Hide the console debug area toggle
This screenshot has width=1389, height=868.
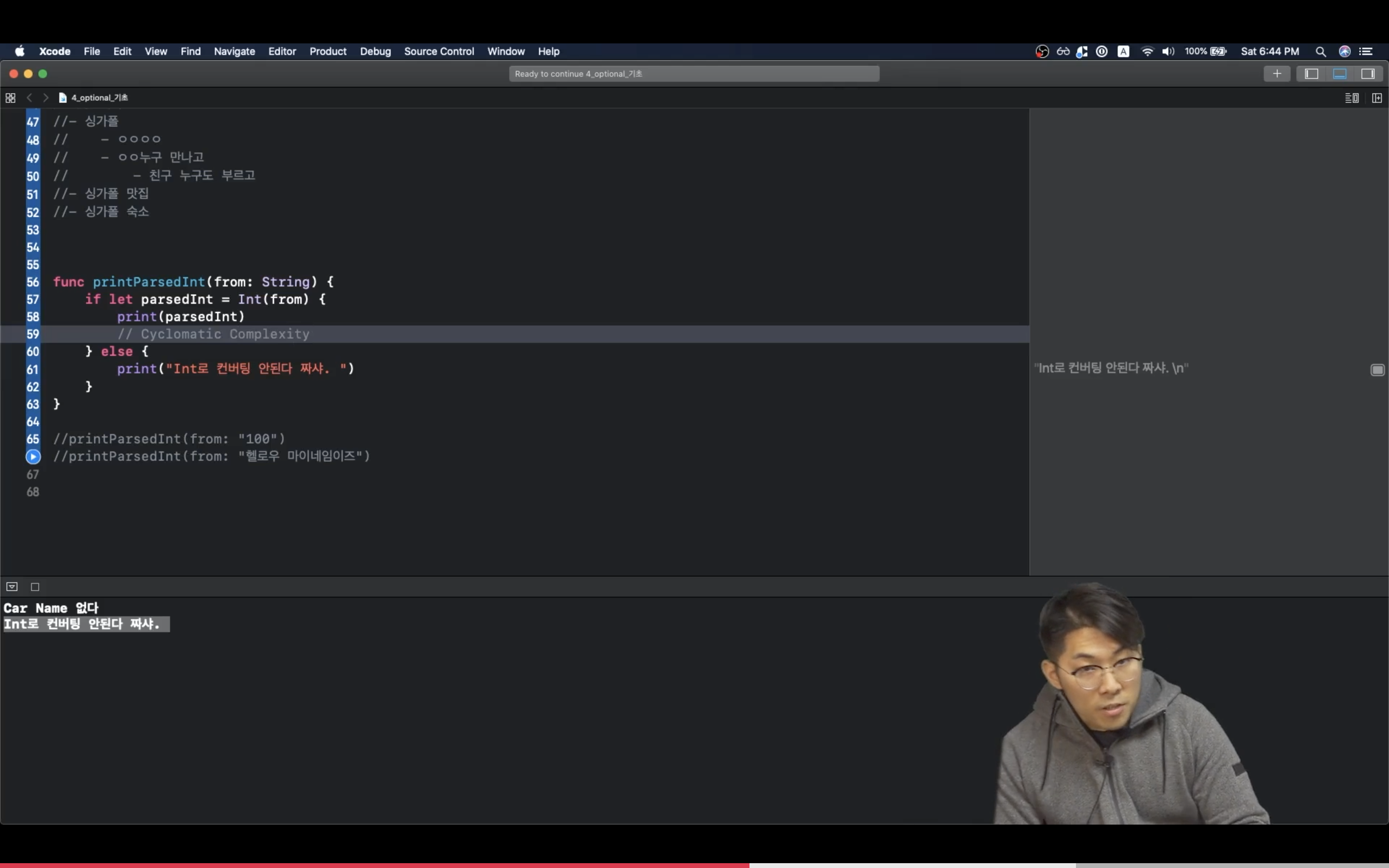click(12, 586)
